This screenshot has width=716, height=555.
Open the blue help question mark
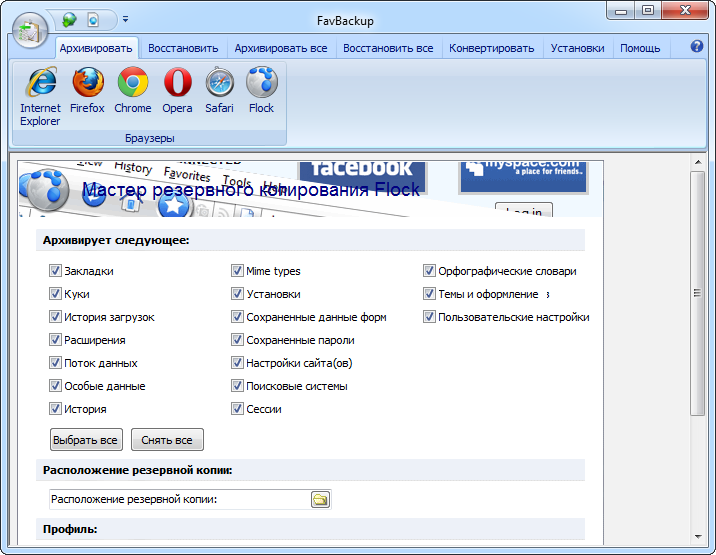[x=696, y=46]
